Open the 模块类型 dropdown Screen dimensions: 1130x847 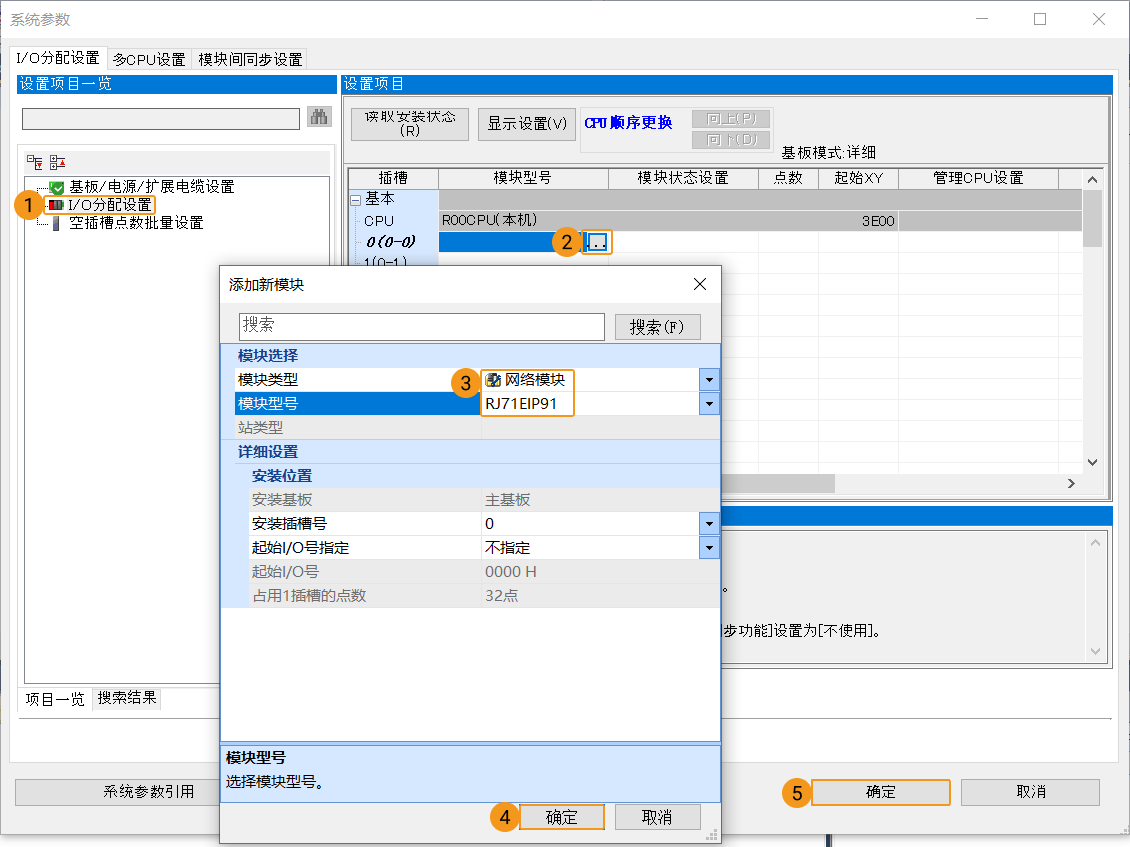click(x=709, y=380)
